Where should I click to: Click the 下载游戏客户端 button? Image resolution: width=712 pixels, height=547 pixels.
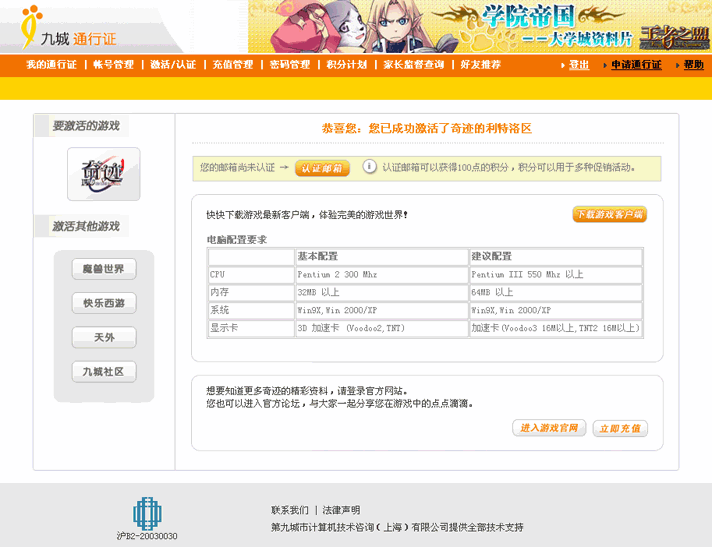pyautogui.click(x=609, y=214)
